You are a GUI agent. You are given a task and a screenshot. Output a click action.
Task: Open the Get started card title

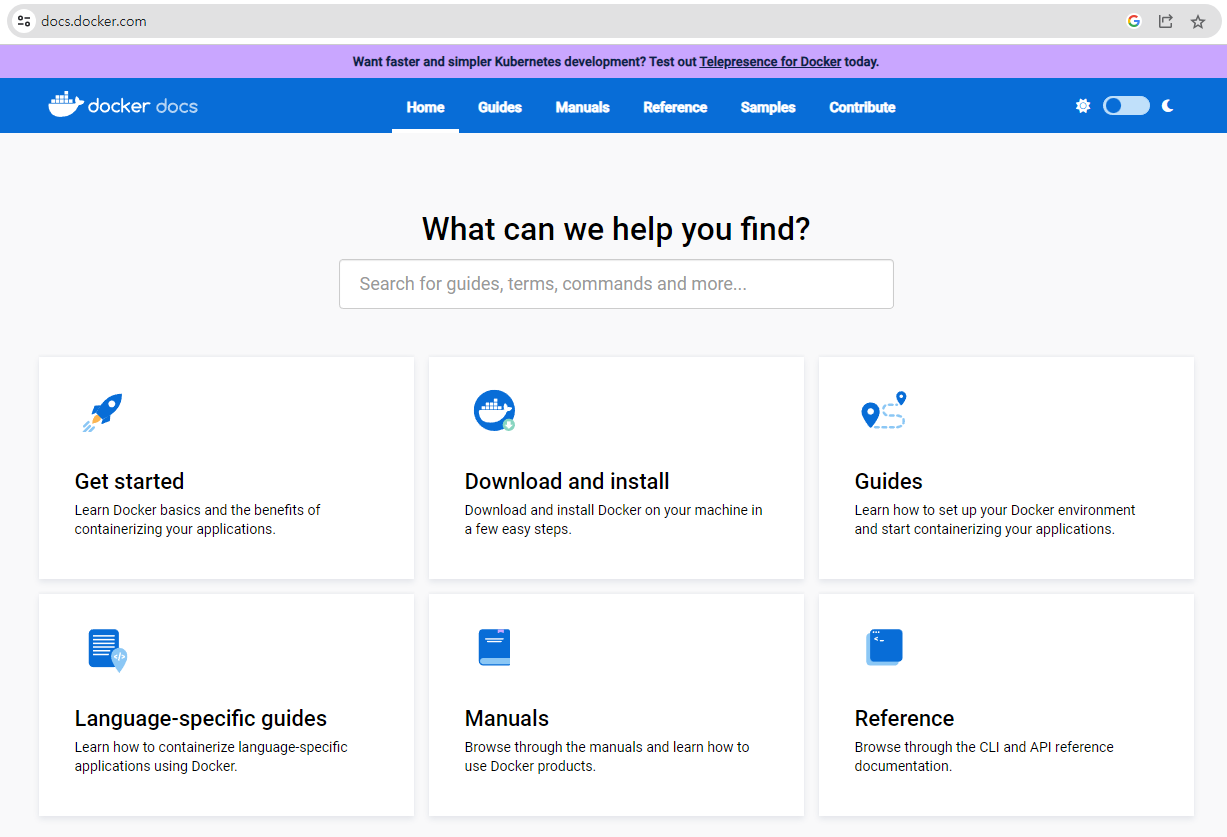pyautogui.click(x=129, y=481)
